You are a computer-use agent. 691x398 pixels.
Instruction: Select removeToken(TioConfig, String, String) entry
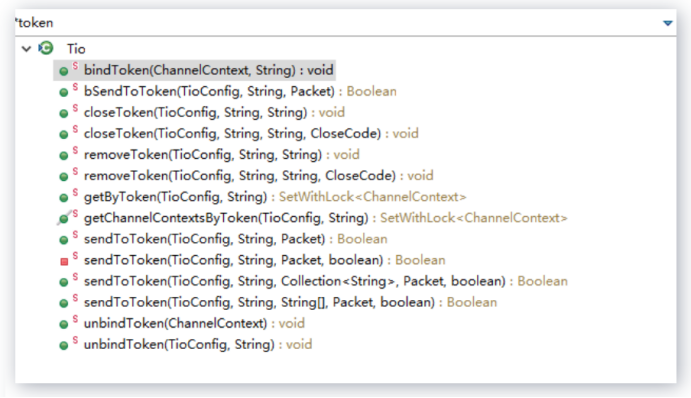click(x=222, y=155)
